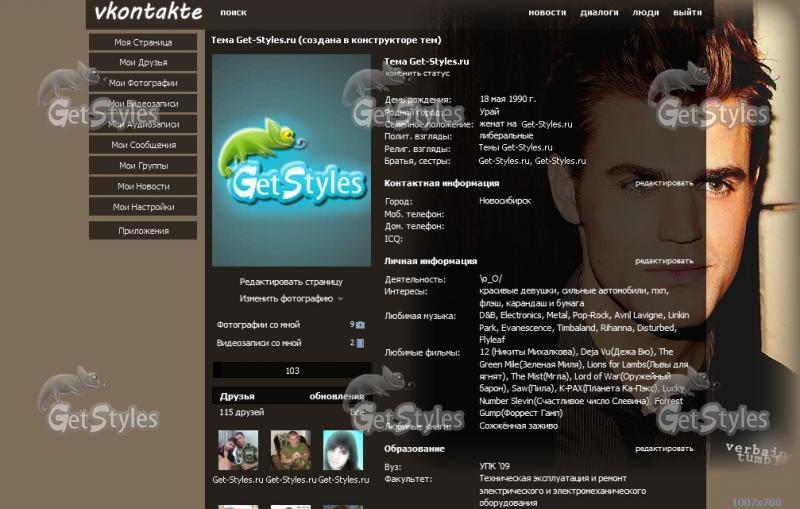800x509 pixels.
Task: Open the first friend thumbnail with two people
Action: point(238,450)
